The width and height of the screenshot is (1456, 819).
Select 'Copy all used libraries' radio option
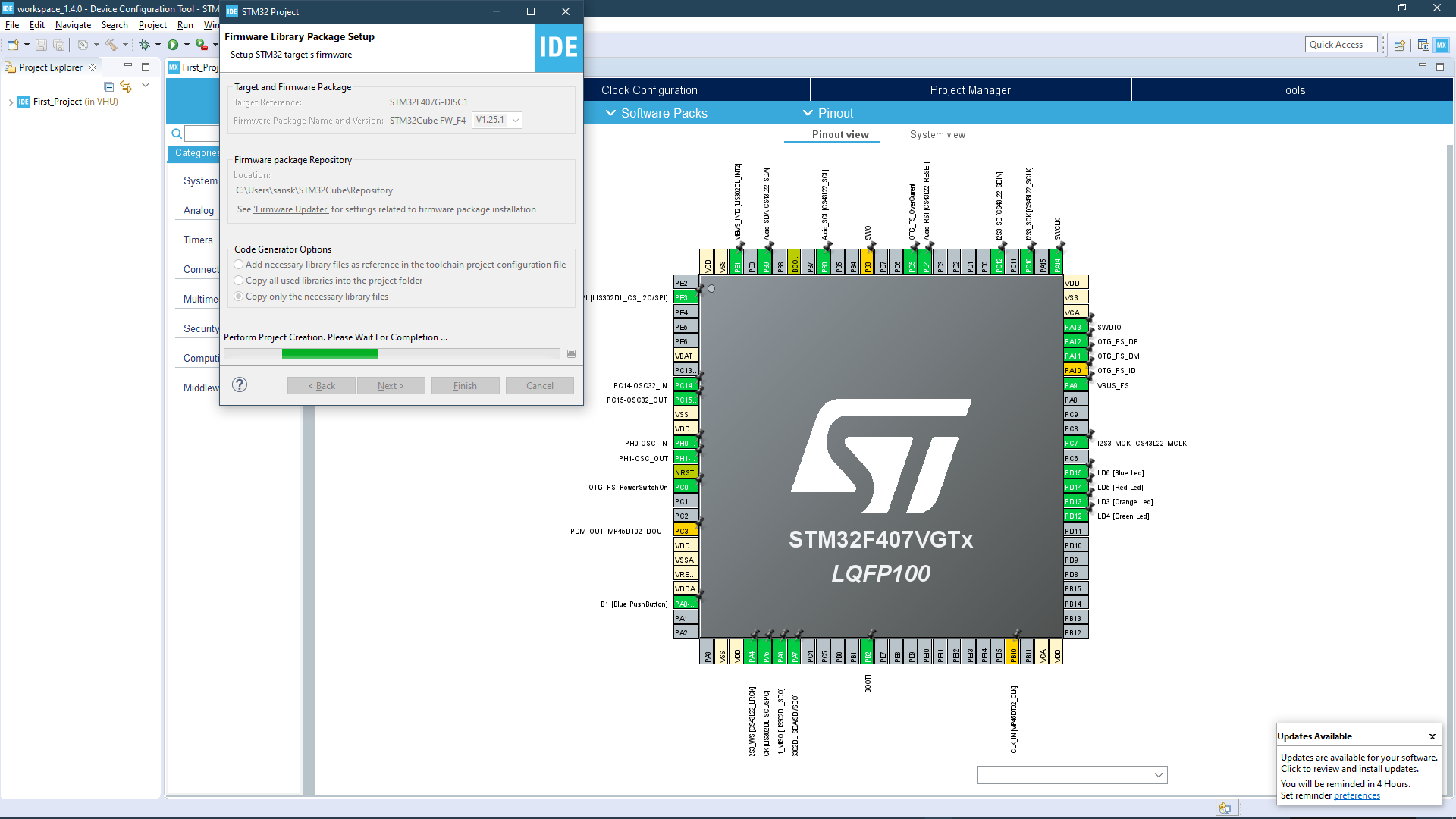coord(239,281)
